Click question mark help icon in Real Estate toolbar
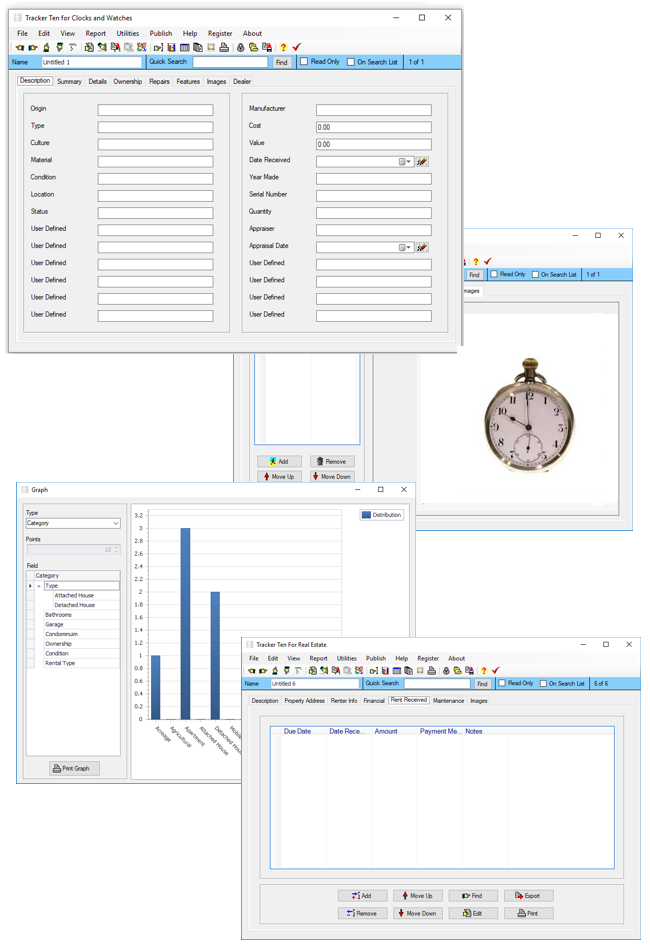 483,671
